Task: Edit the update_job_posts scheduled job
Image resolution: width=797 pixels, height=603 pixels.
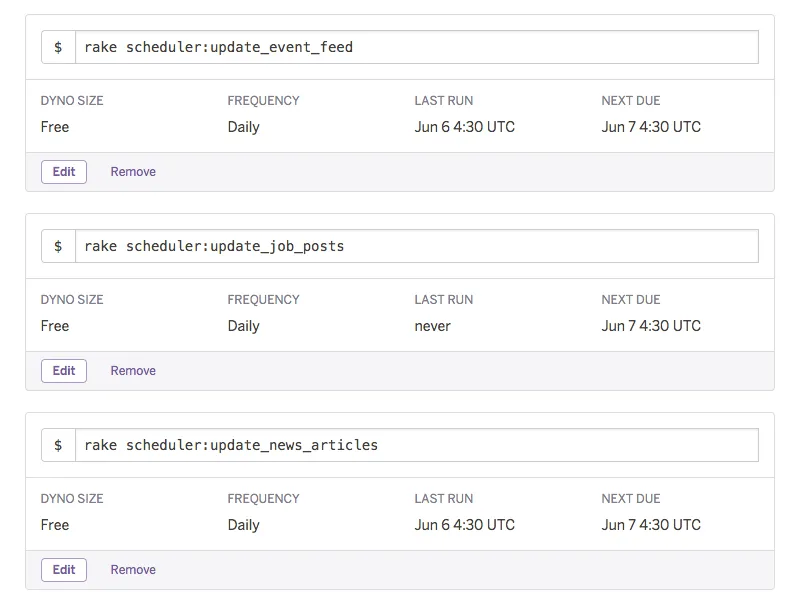Action: coord(64,371)
